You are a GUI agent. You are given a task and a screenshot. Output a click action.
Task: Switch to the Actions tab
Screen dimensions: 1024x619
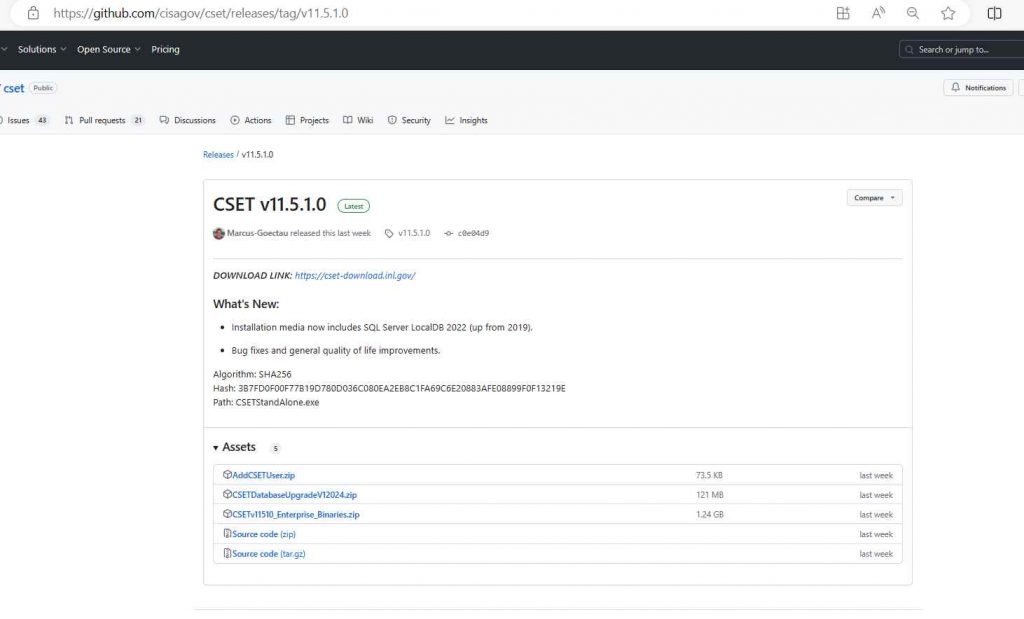(251, 120)
